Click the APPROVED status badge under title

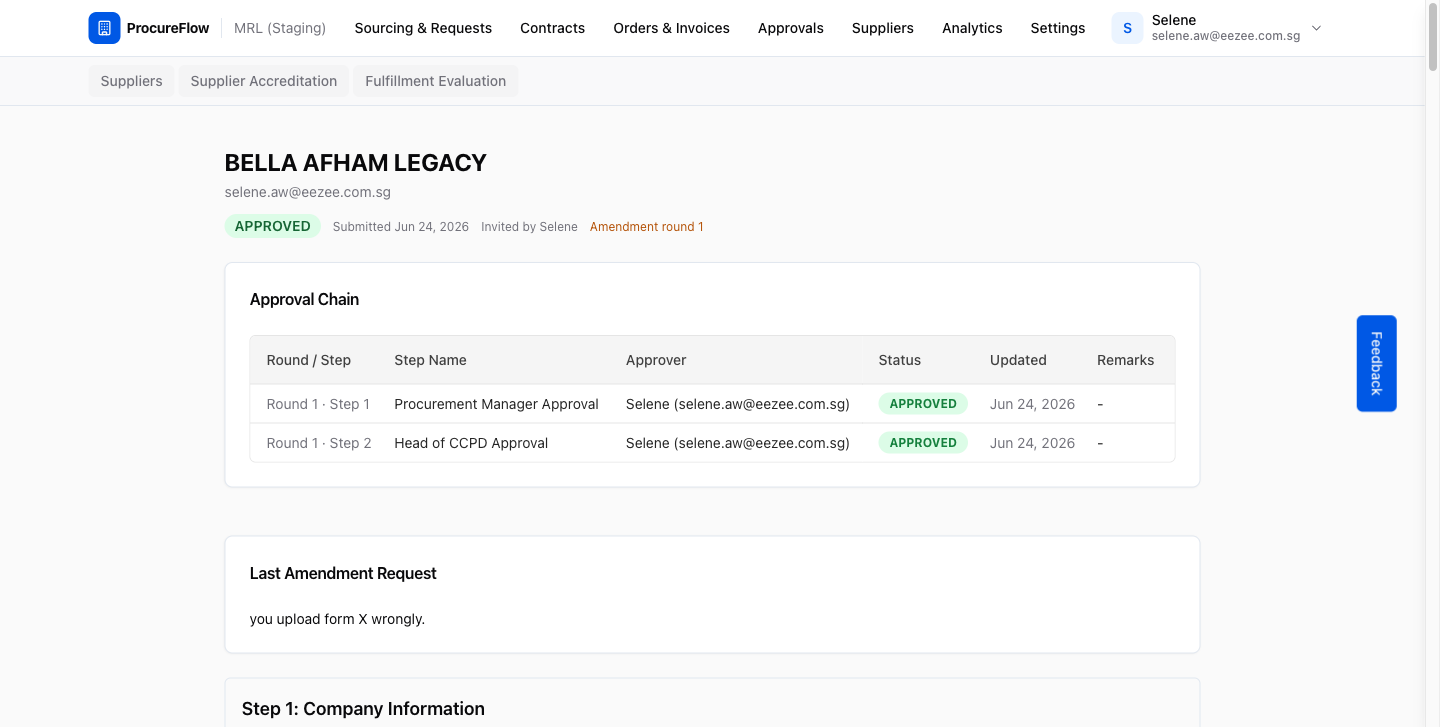[x=273, y=226]
